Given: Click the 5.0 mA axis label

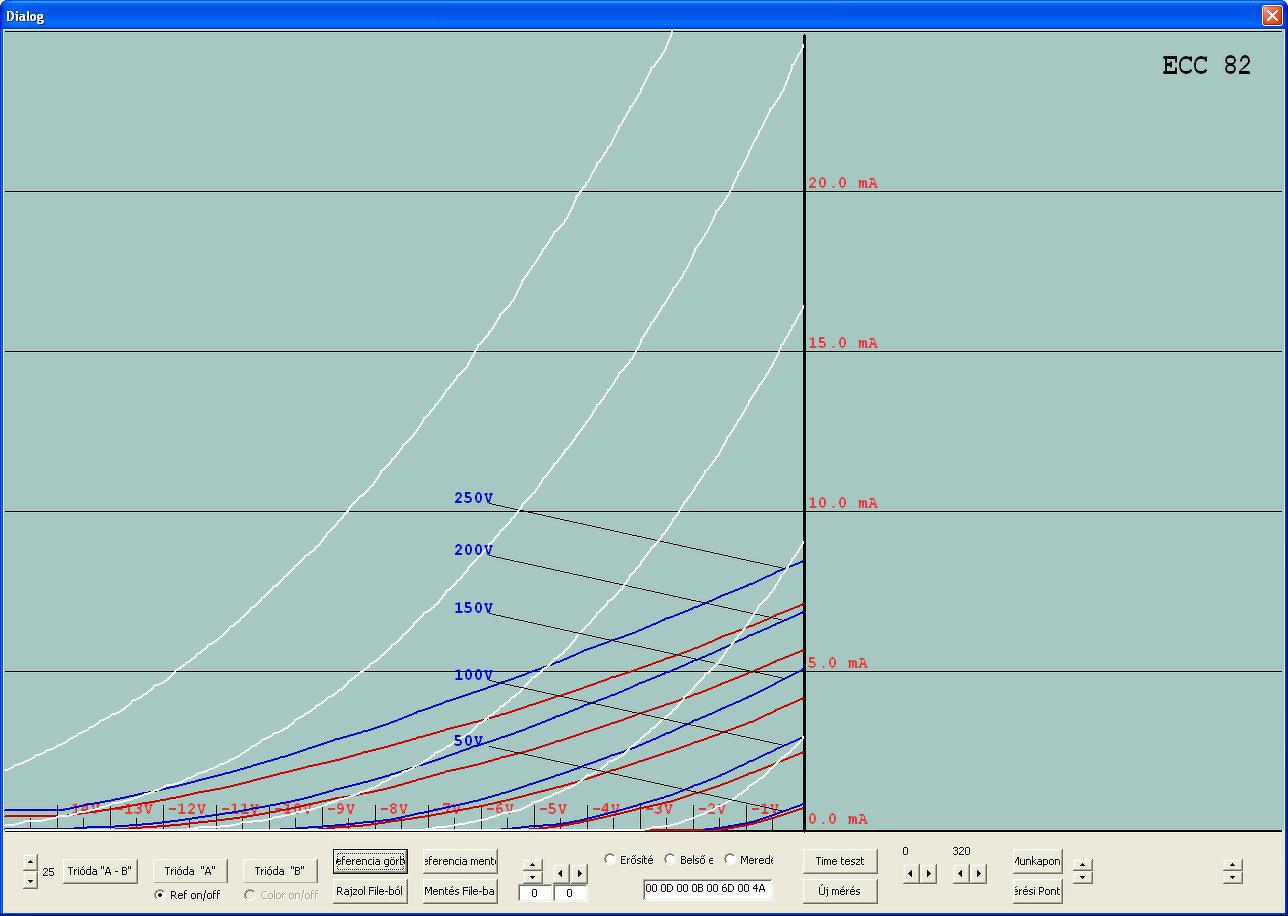Looking at the screenshot, I should pos(838,663).
